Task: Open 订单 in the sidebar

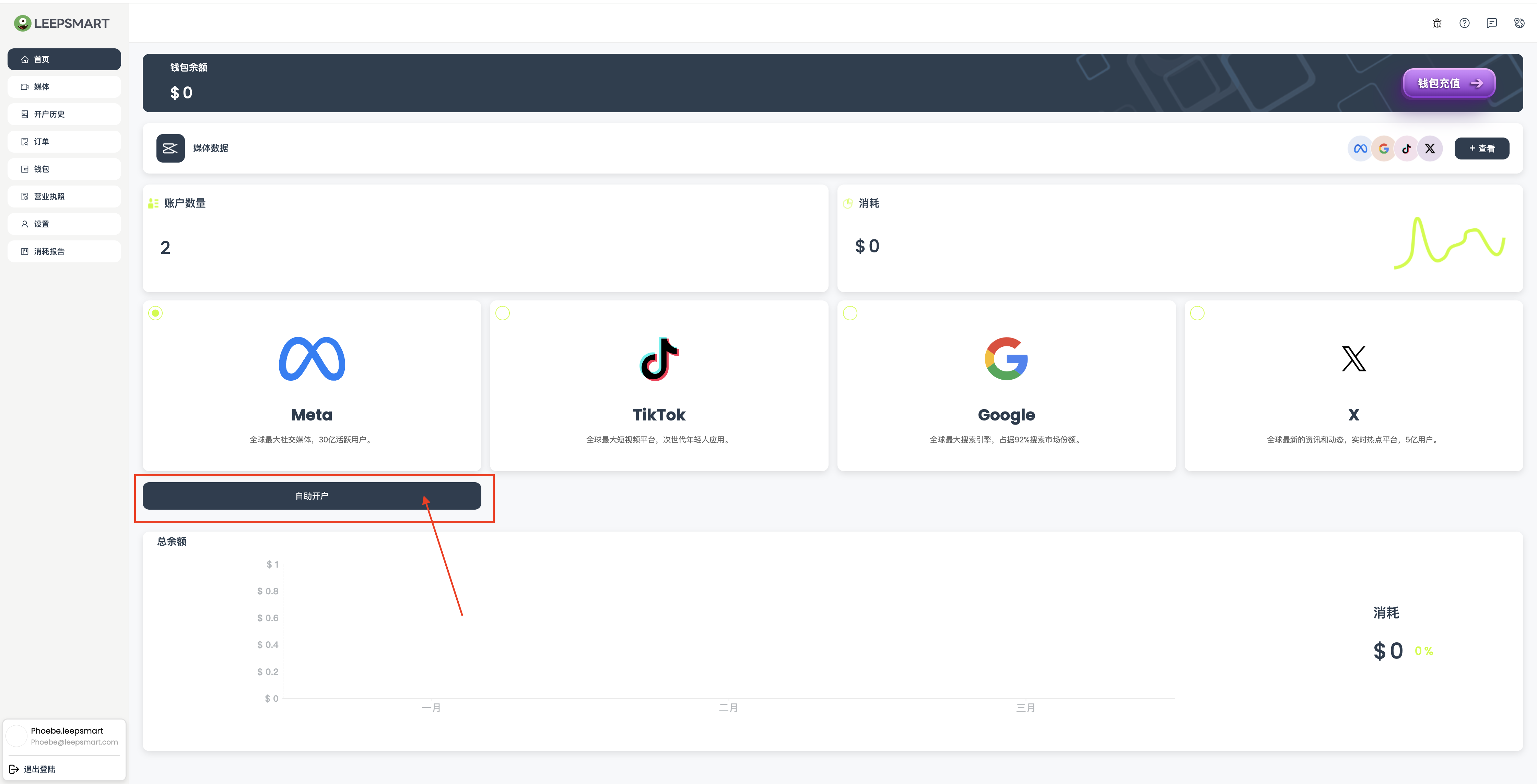Action: click(64, 141)
